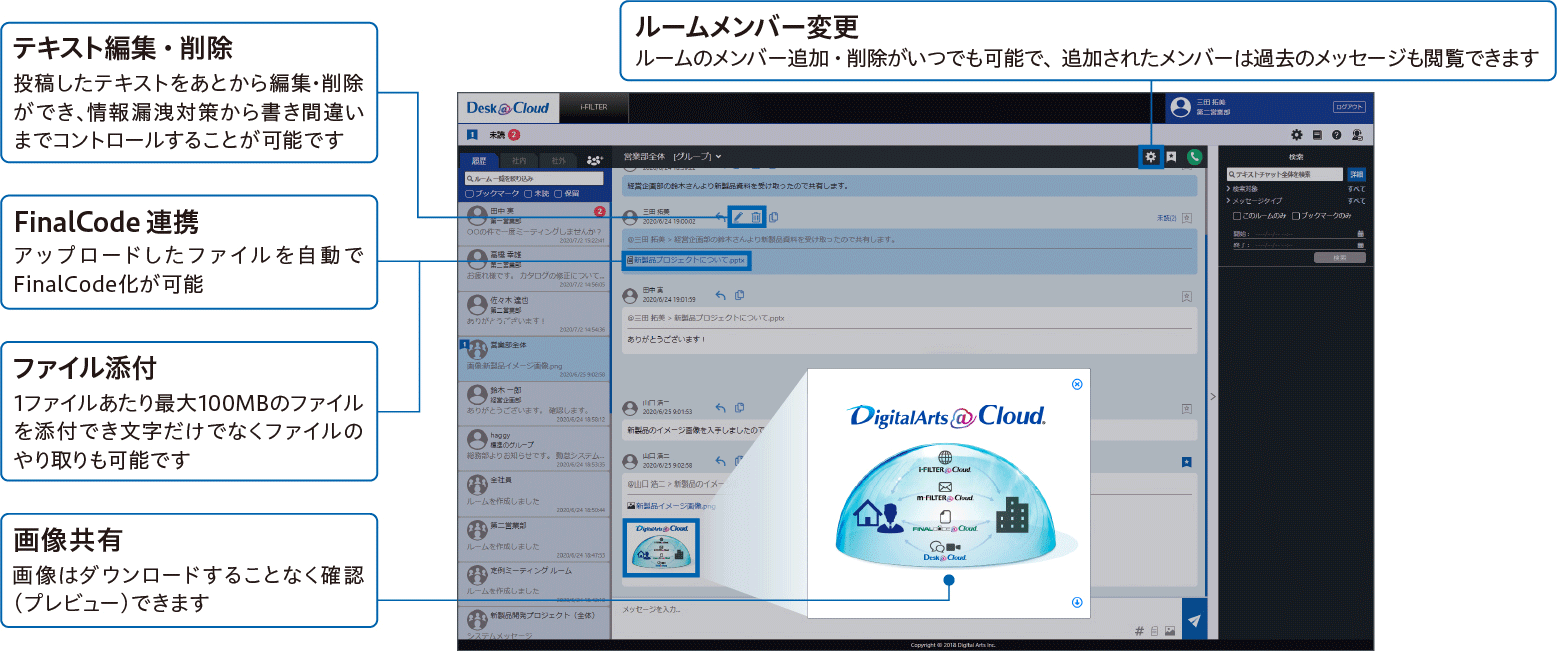
Task: Click the 詳細 search button
Action: coord(1356,174)
